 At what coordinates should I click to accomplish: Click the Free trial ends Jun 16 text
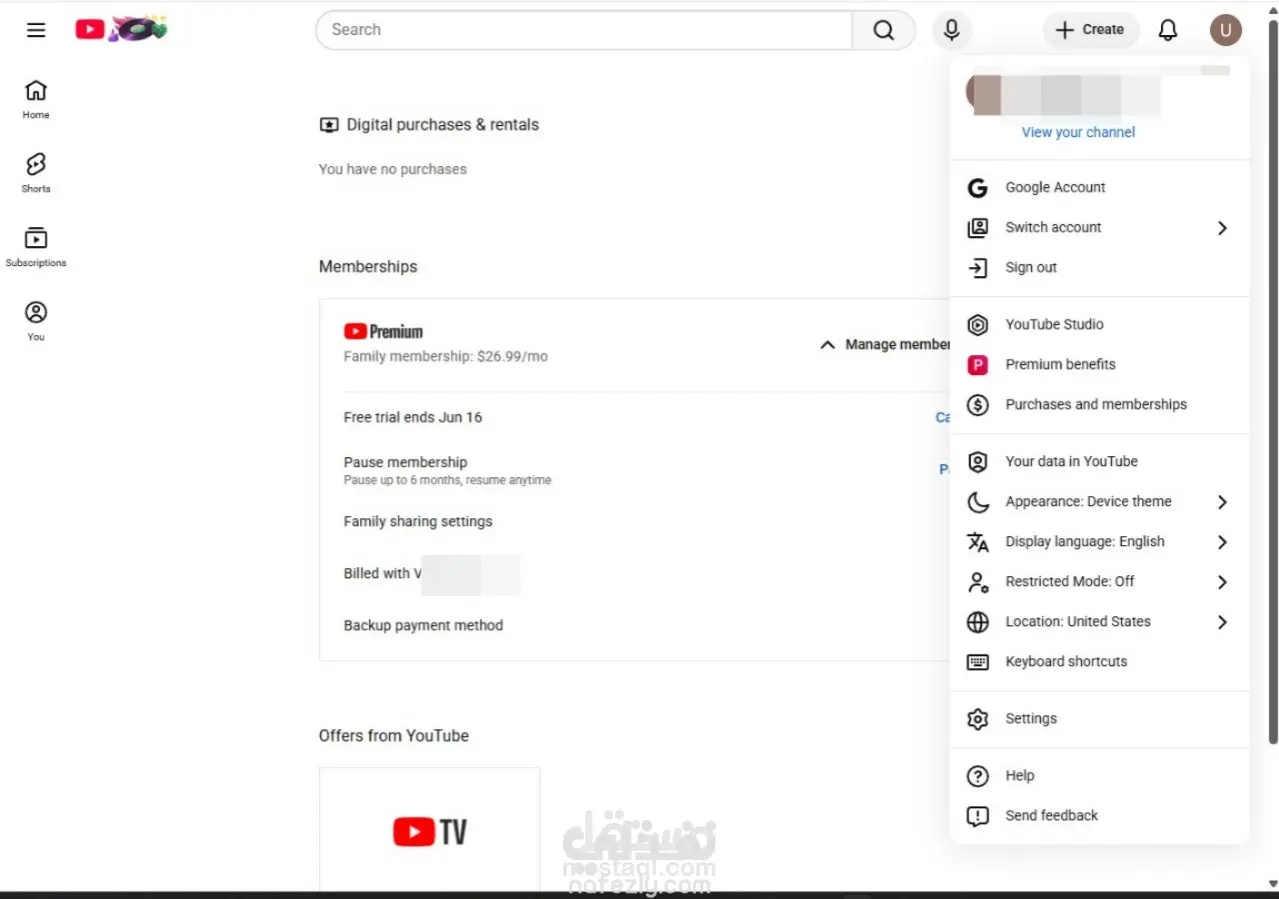pyautogui.click(x=413, y=418)
